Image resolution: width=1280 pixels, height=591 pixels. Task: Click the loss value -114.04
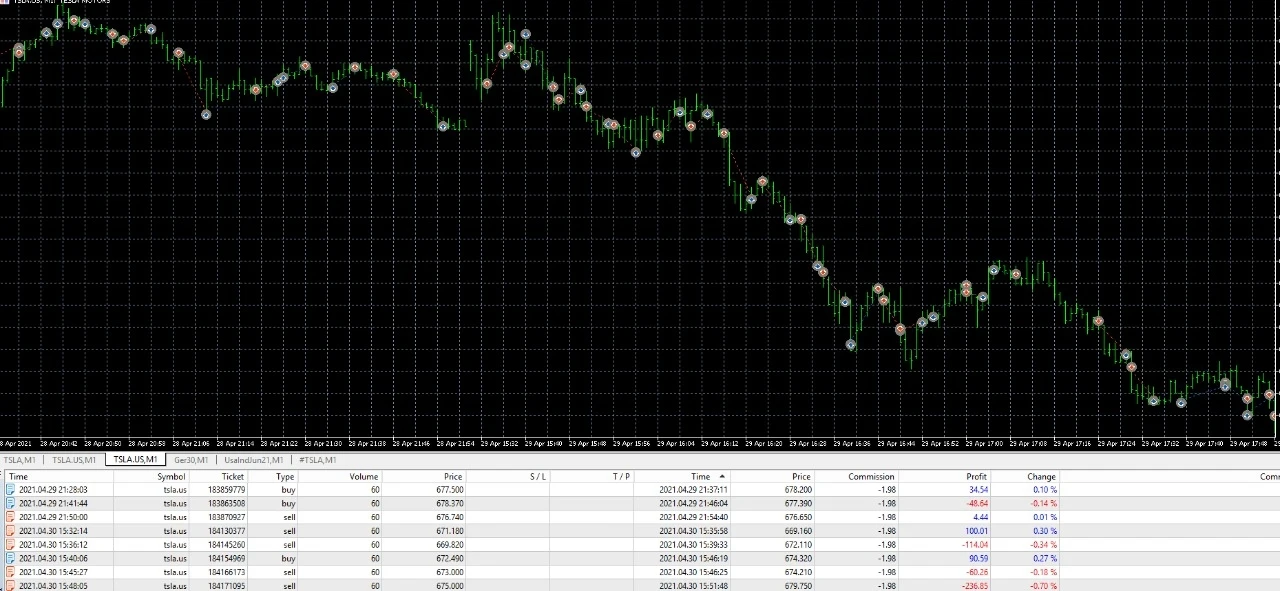(x=974, y=545)
